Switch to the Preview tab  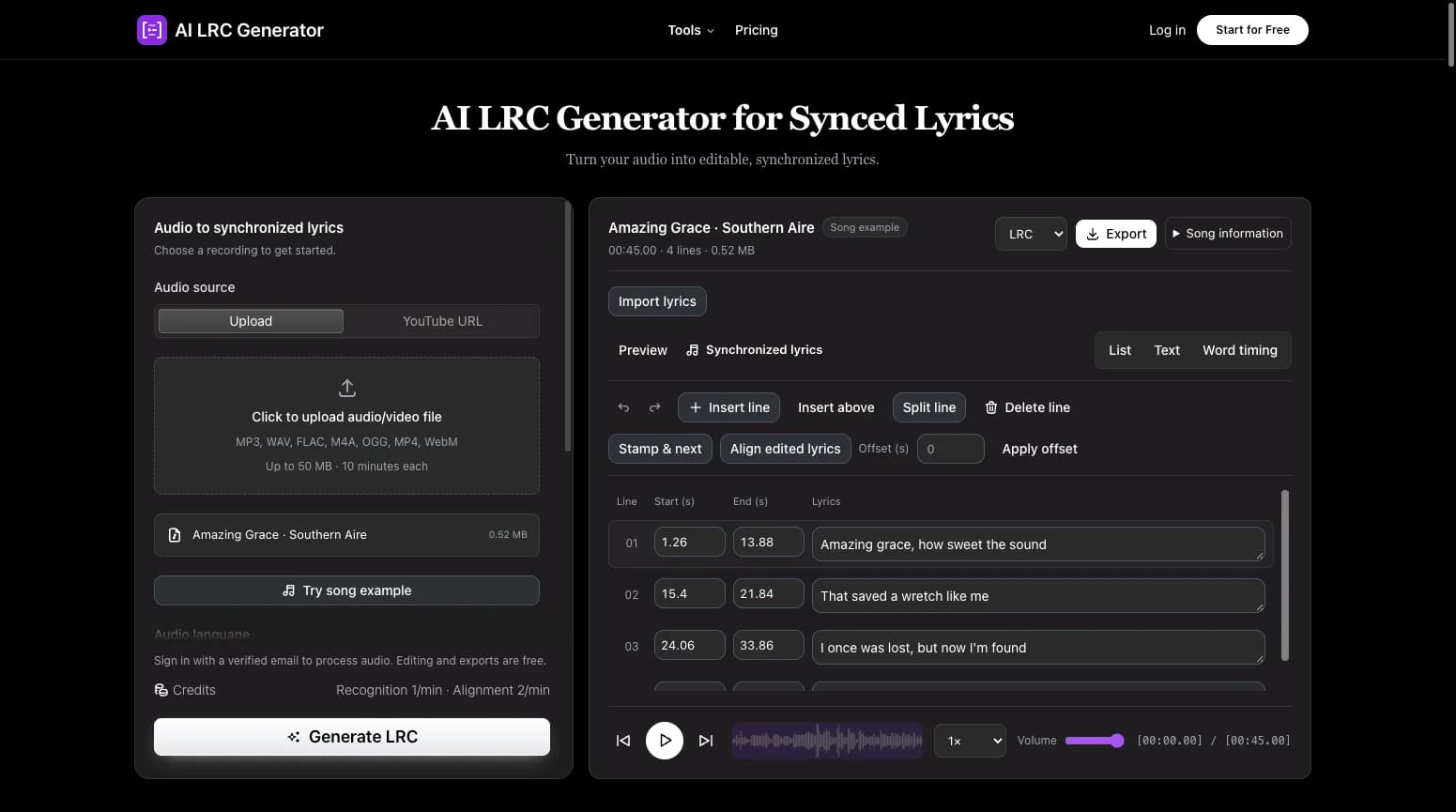coord(643,350)
